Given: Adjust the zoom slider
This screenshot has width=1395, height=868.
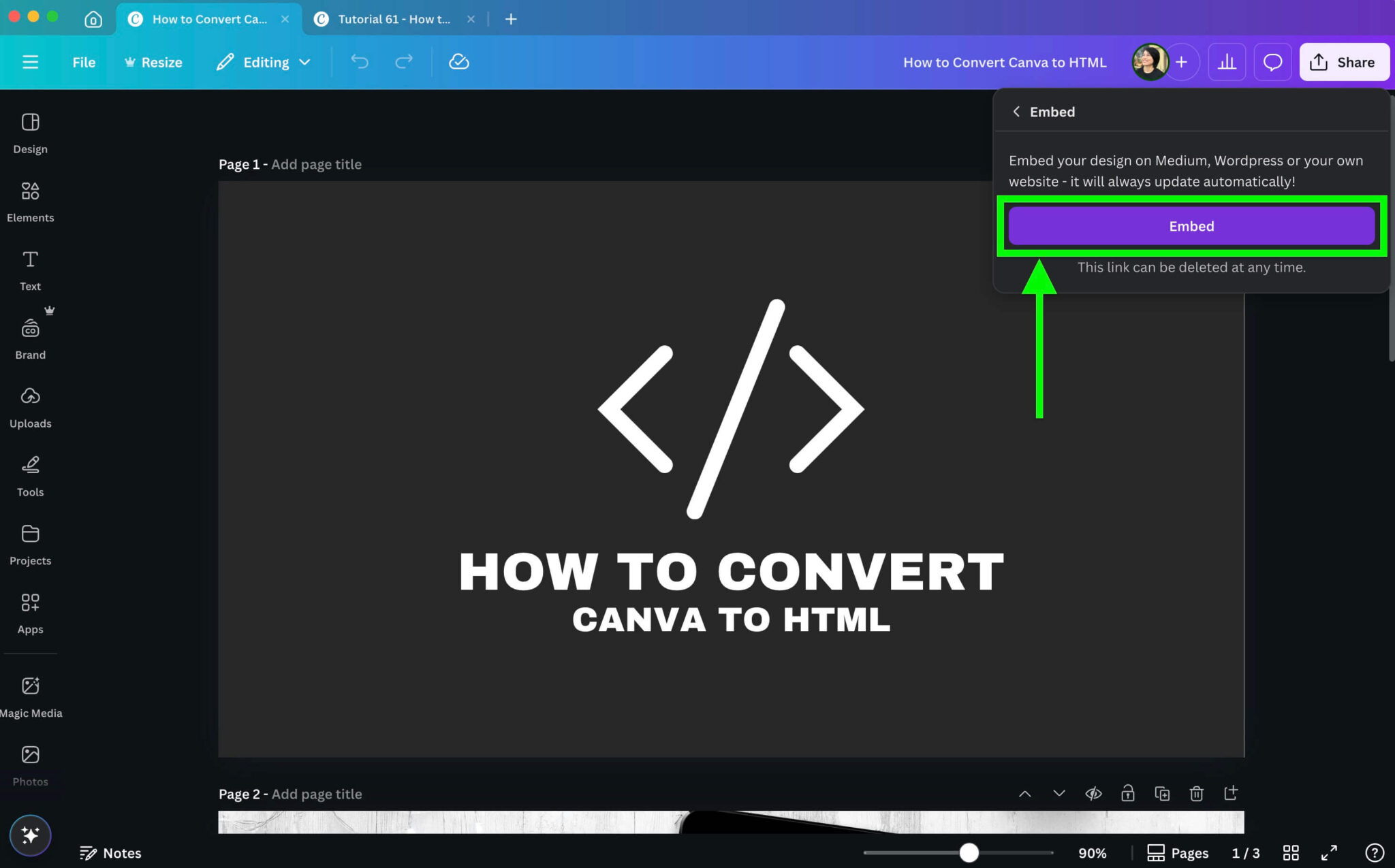Looking at the screenshot, I should pos(968,852).
